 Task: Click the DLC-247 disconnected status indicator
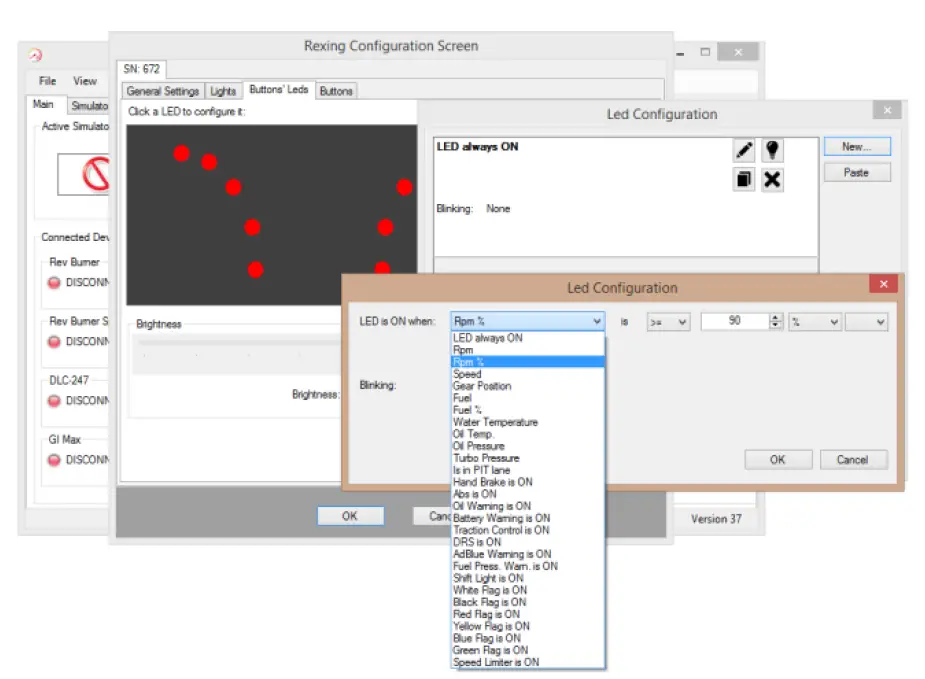coord(54,401)
